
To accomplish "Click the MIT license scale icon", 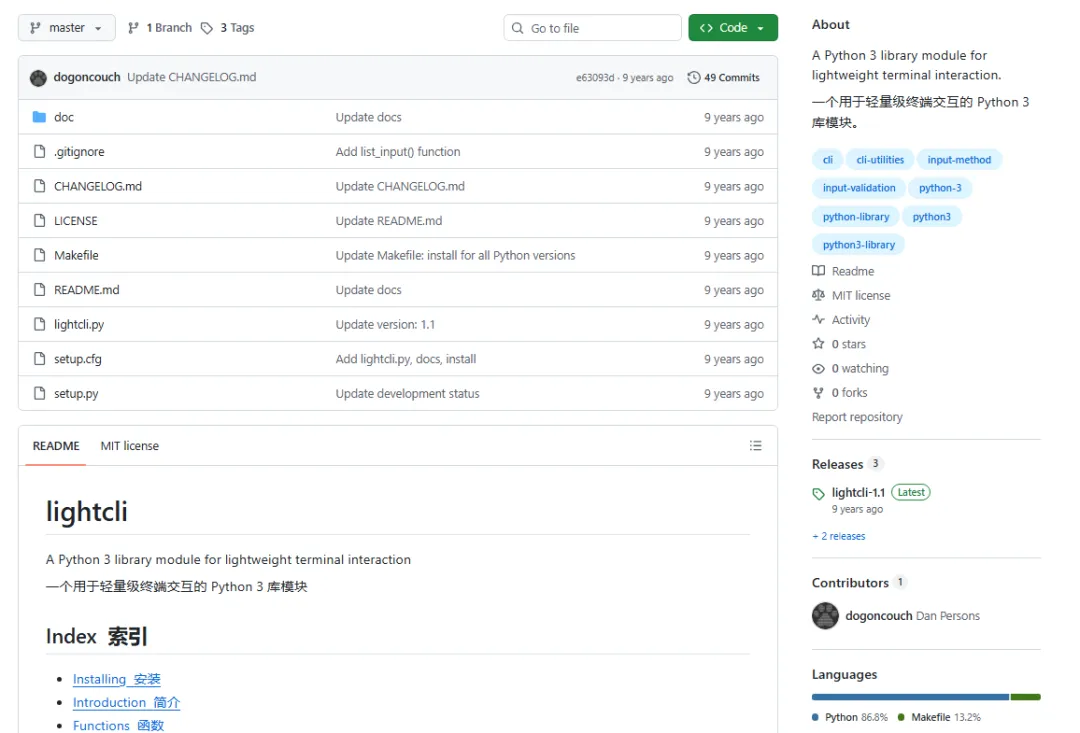I will [x=818, y=295].
